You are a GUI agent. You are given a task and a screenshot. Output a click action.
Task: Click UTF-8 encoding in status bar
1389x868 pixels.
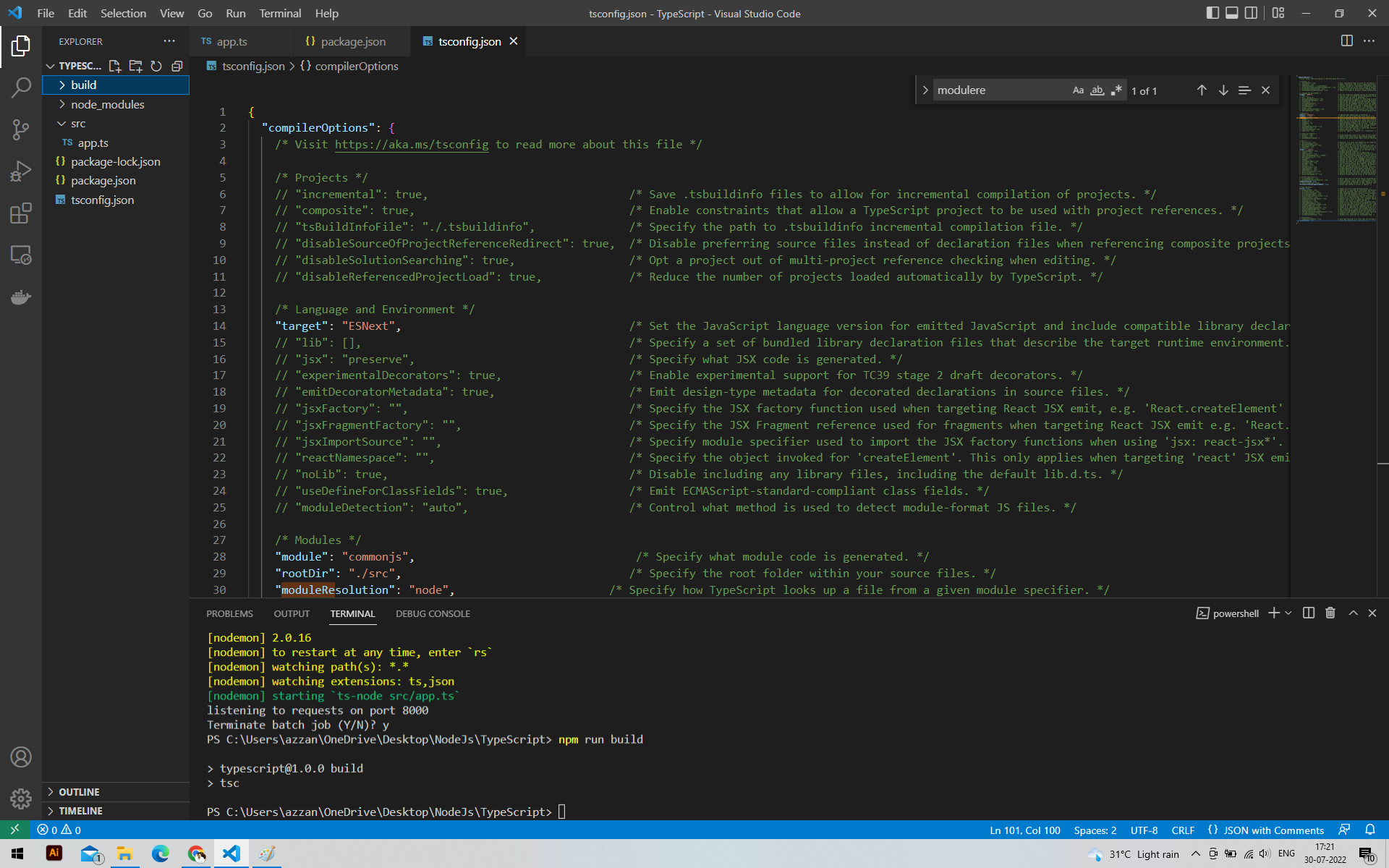(x=1144, y=830)
